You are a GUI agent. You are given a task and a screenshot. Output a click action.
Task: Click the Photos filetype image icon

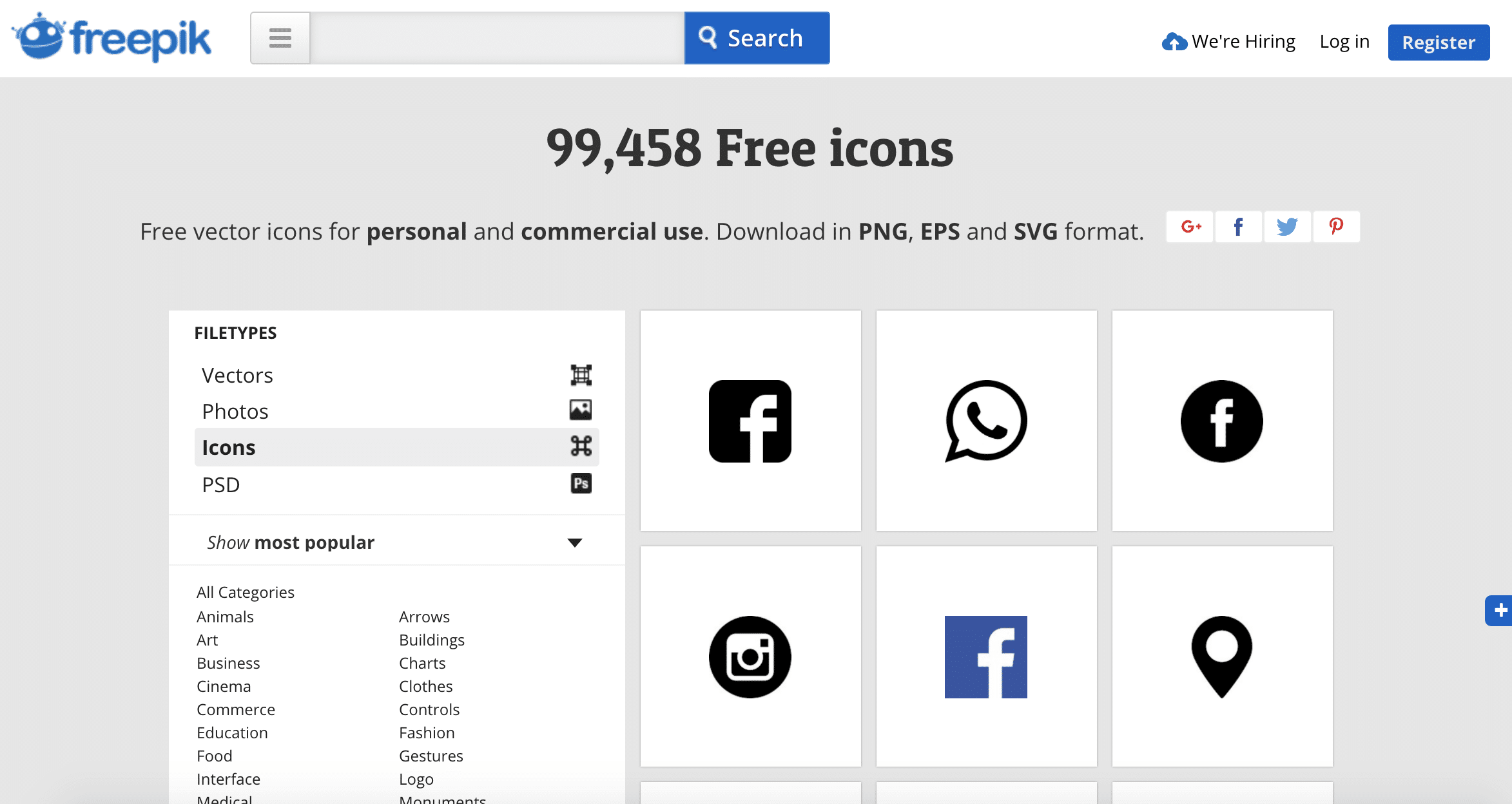tap(579, 410)
